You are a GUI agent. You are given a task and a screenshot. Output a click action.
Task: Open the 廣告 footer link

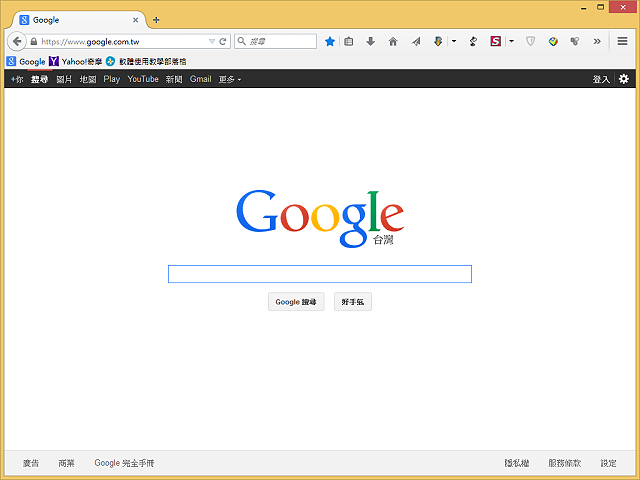tap(31, 463)
